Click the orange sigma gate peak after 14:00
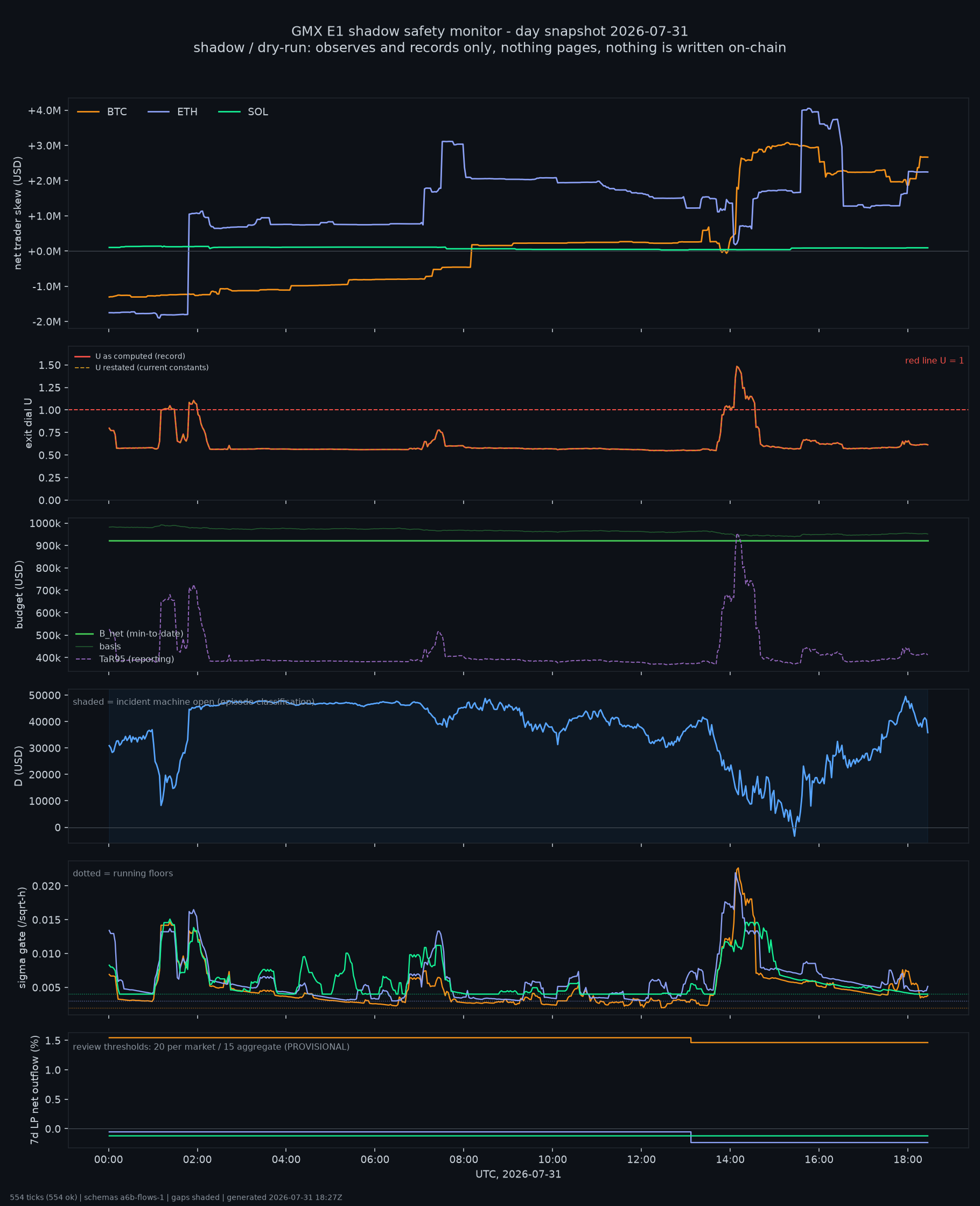Viewport: 980px width, 1206px height. [738, 868]
